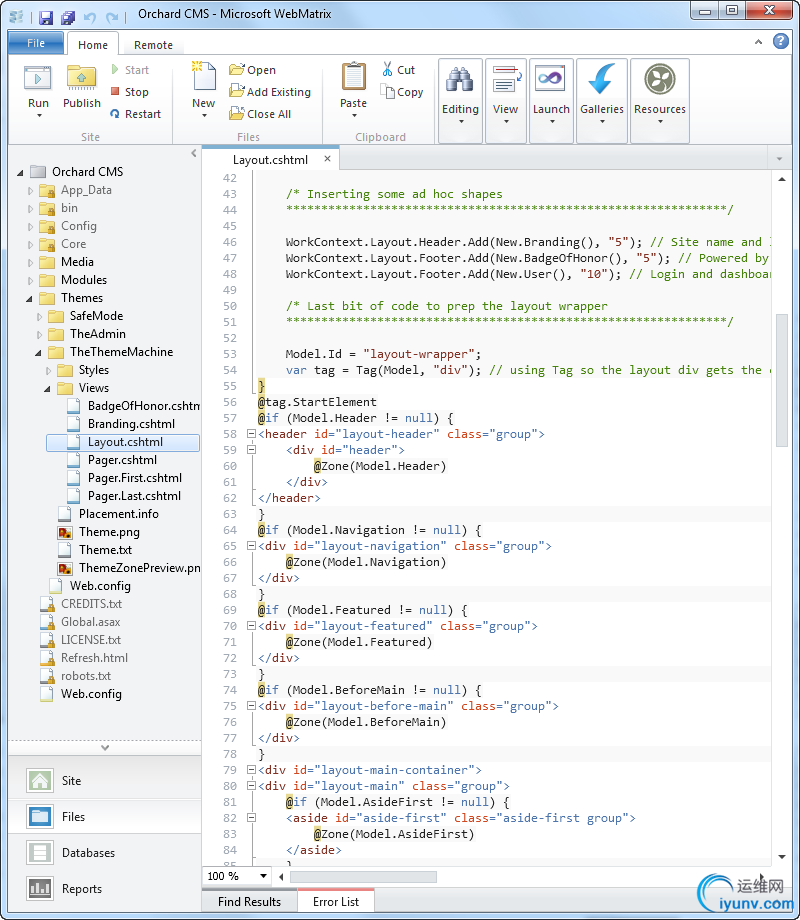Image resolution: width=800 pixels, height=920 pixels.
Task: Open the Galleries ribbon group
Action: point(602,100)
